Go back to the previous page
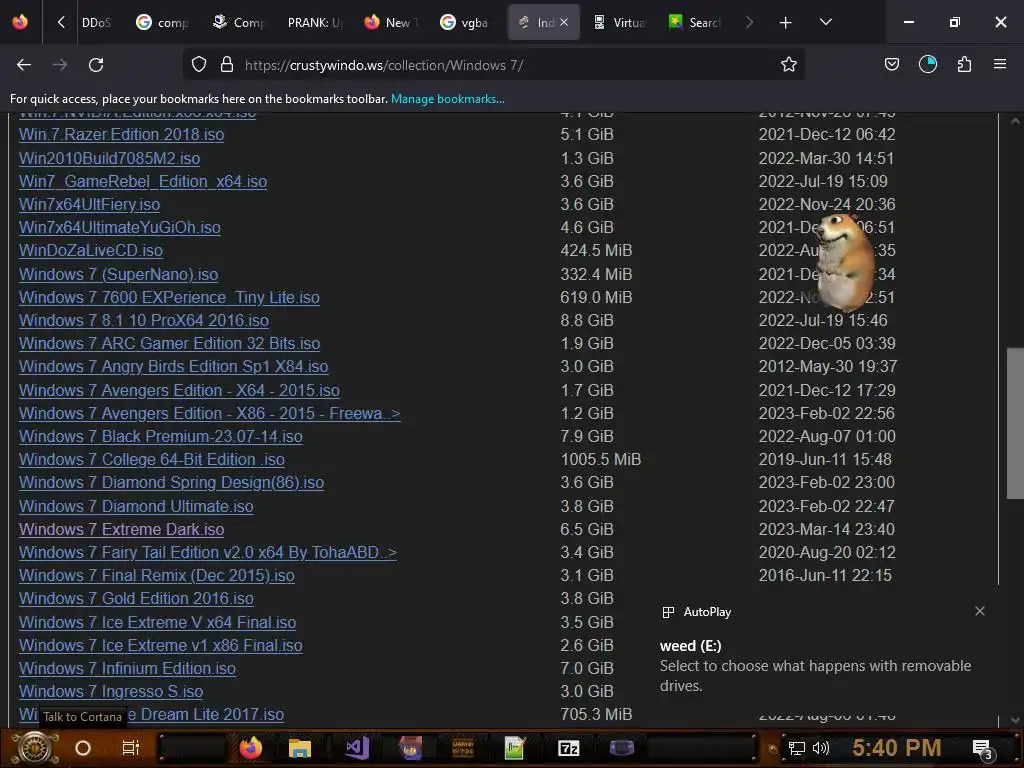The width and height of the screenshot is (1024, 768). tap(24, 65)
